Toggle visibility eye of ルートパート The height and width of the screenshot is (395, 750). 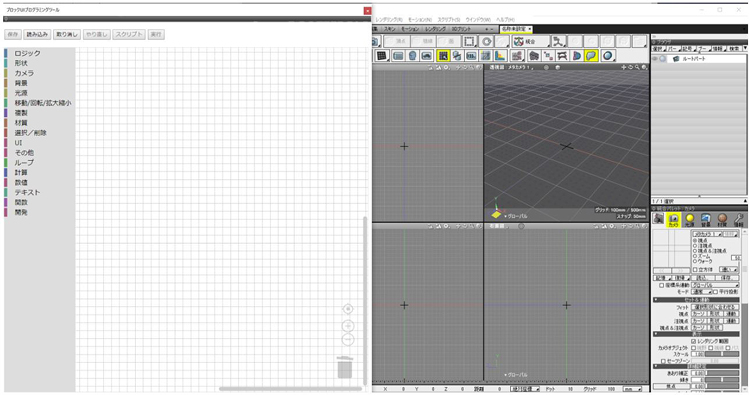655,59
